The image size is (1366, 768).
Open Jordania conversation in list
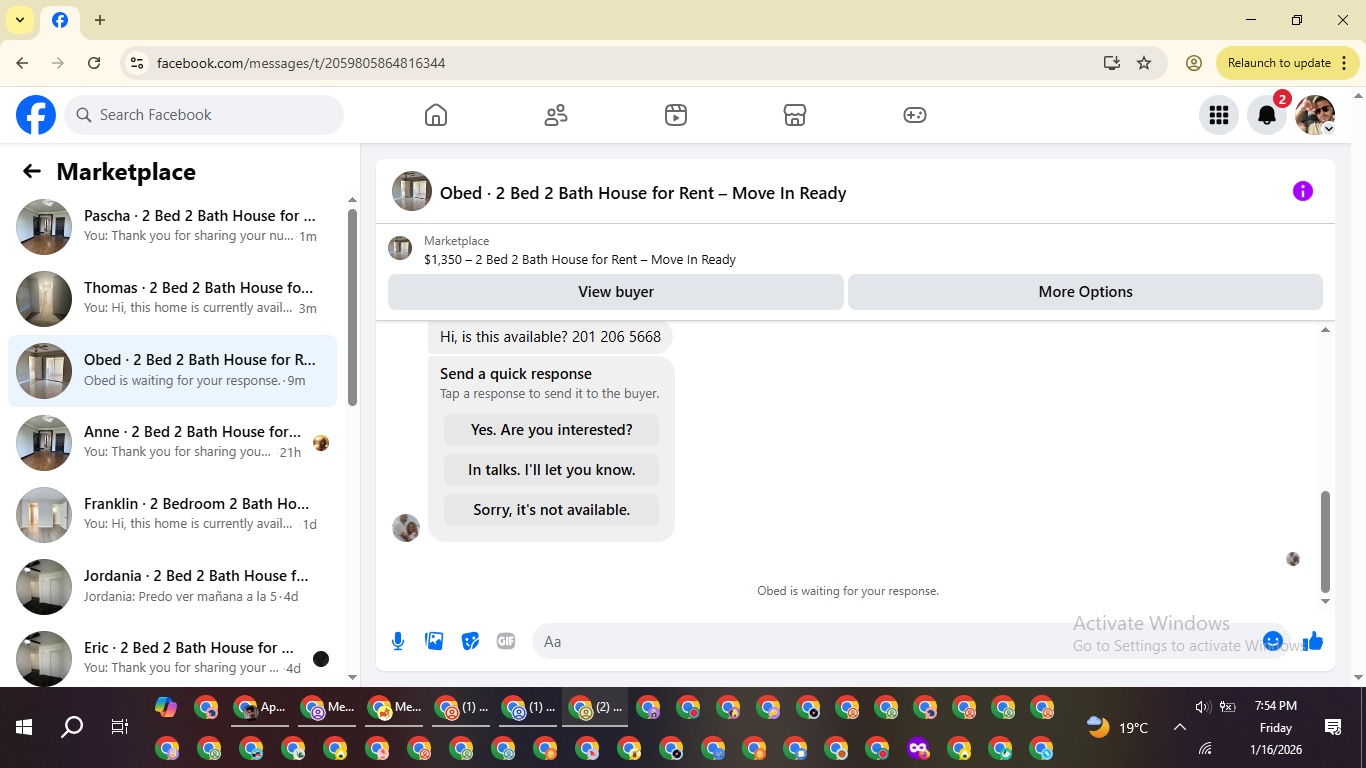point(172,587)
